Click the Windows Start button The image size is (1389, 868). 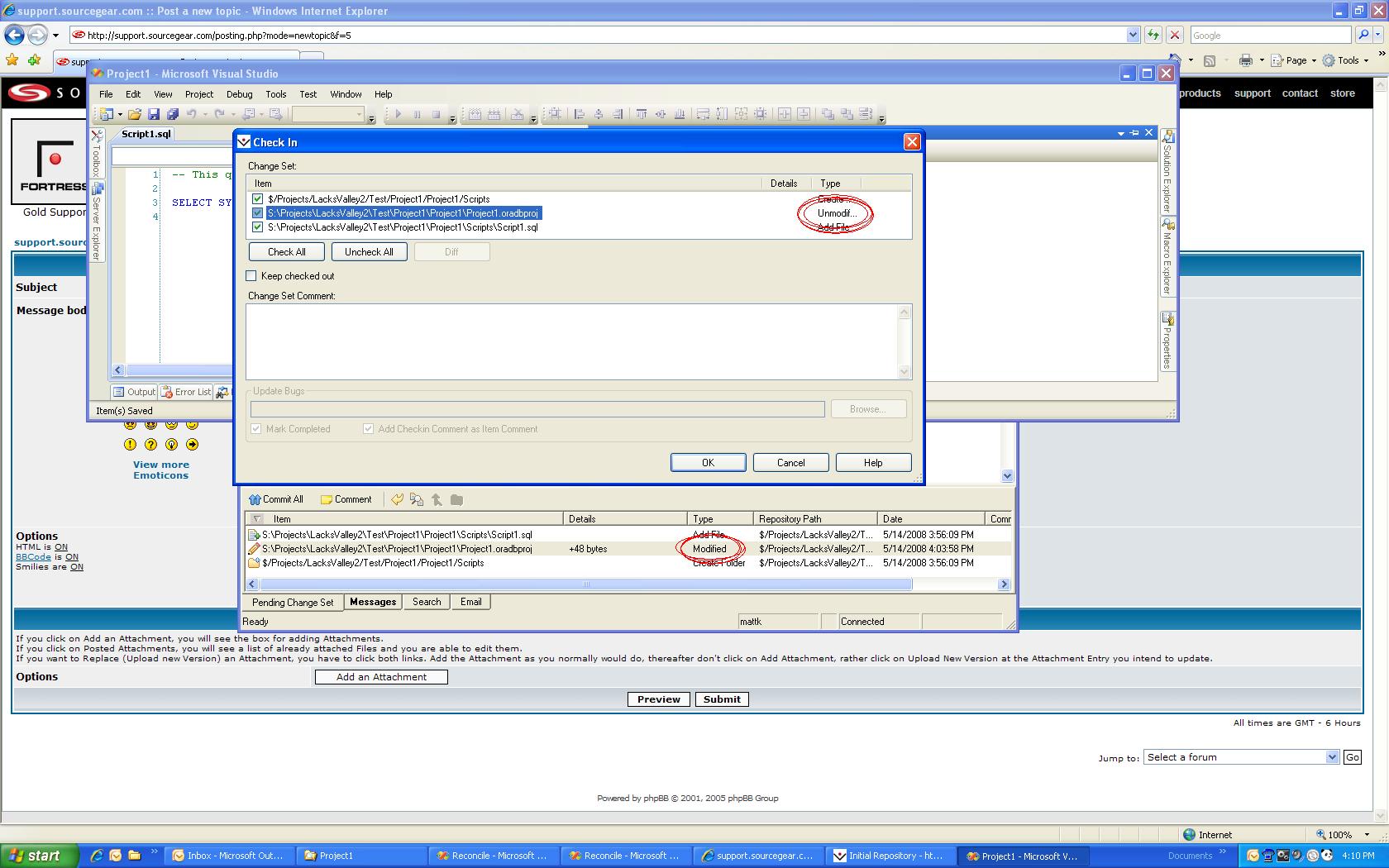(x=40, y=856)
